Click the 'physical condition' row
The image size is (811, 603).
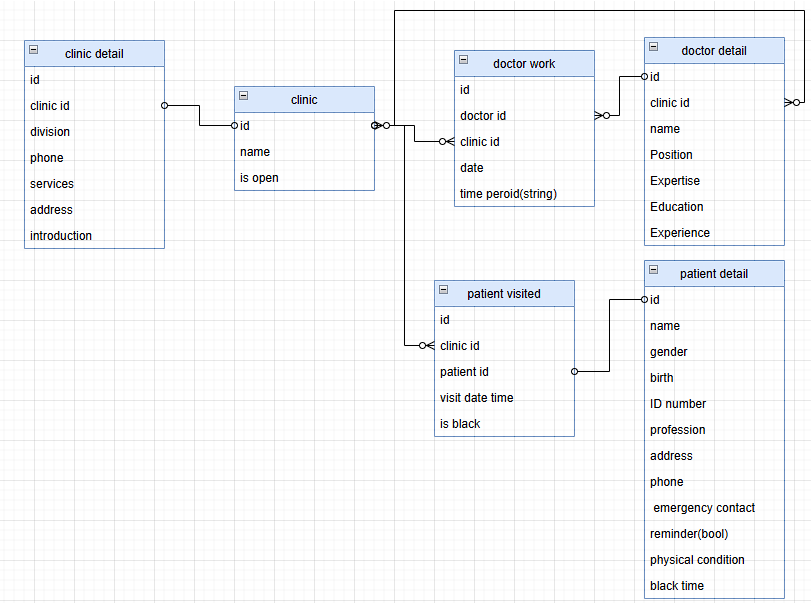point(697,560)
